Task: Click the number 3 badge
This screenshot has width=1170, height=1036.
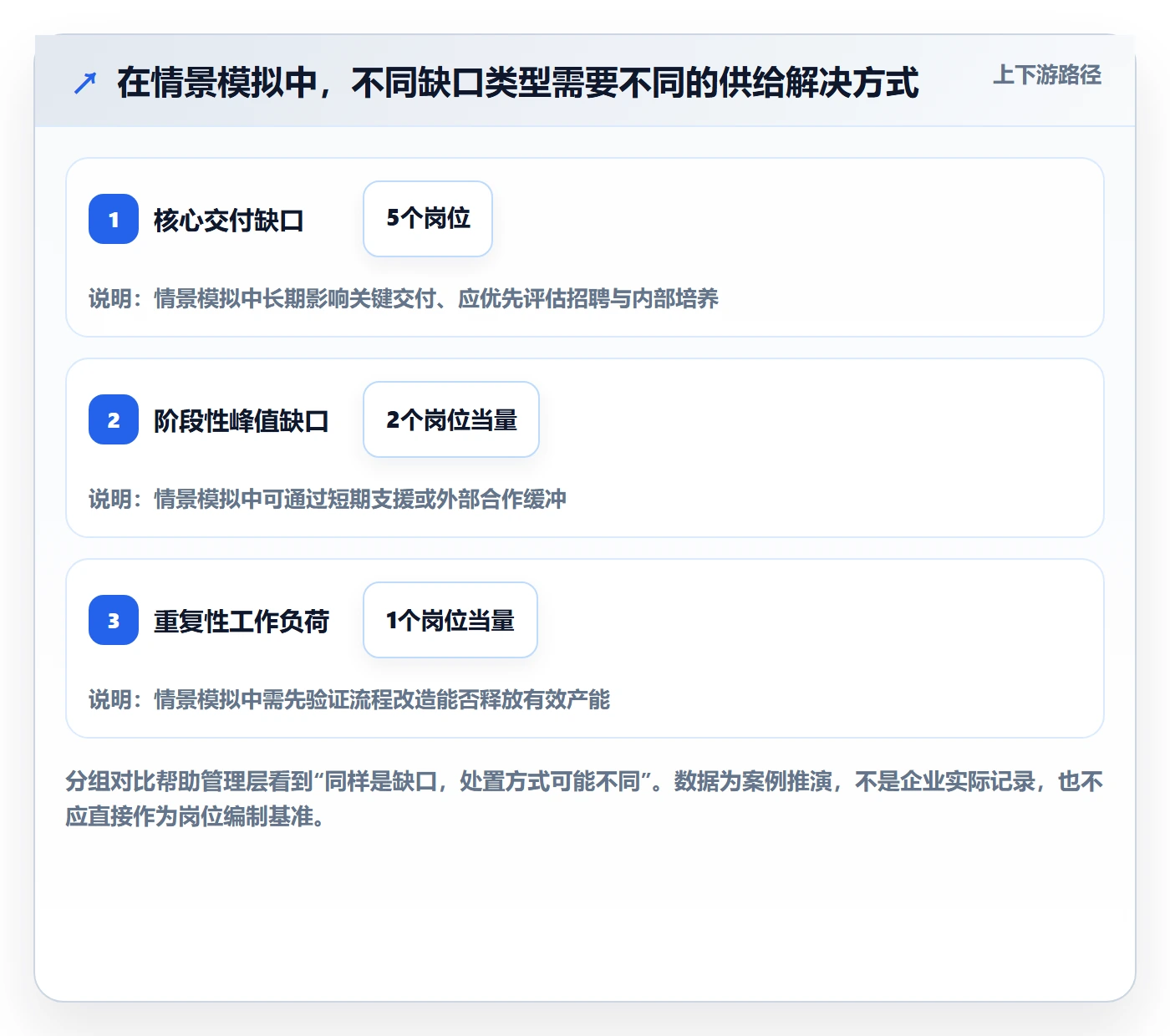Action: [114, 620]
